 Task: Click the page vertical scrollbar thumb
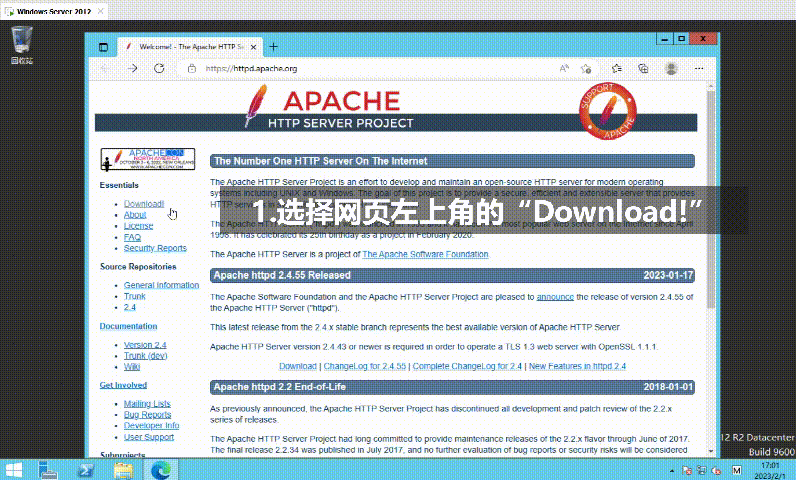(711, 199)
